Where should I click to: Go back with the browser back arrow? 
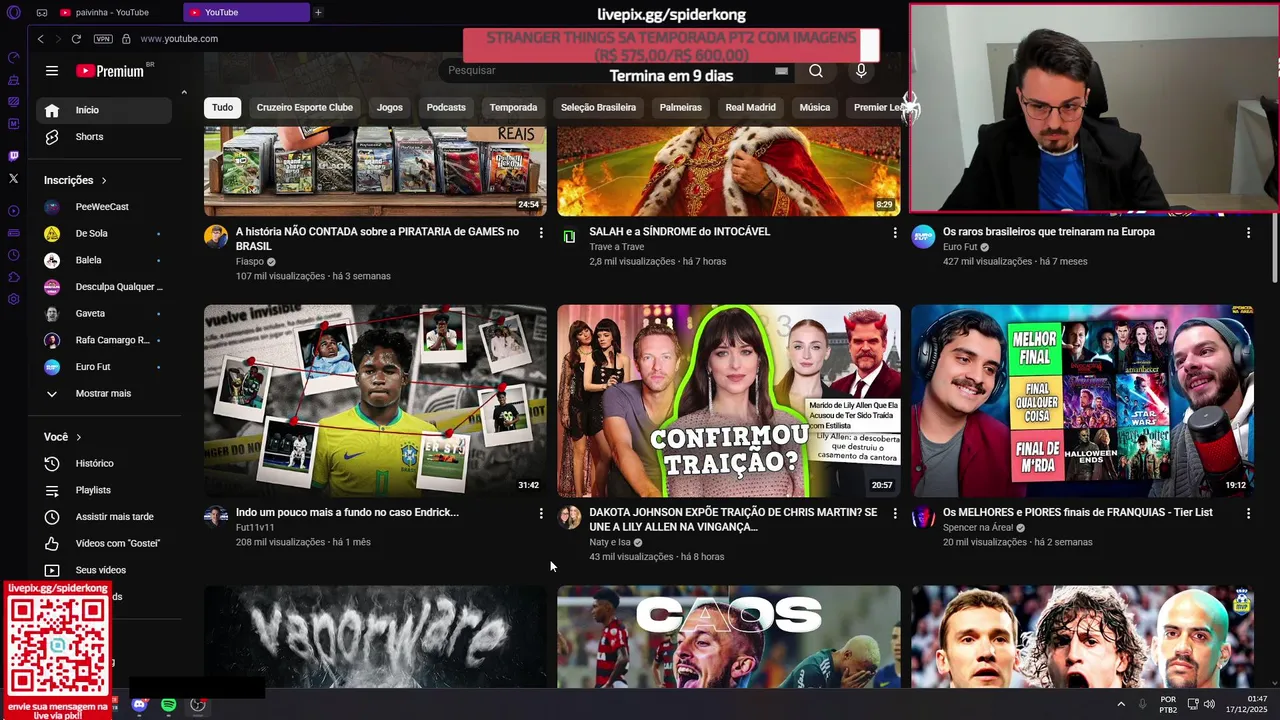(40, 39)
